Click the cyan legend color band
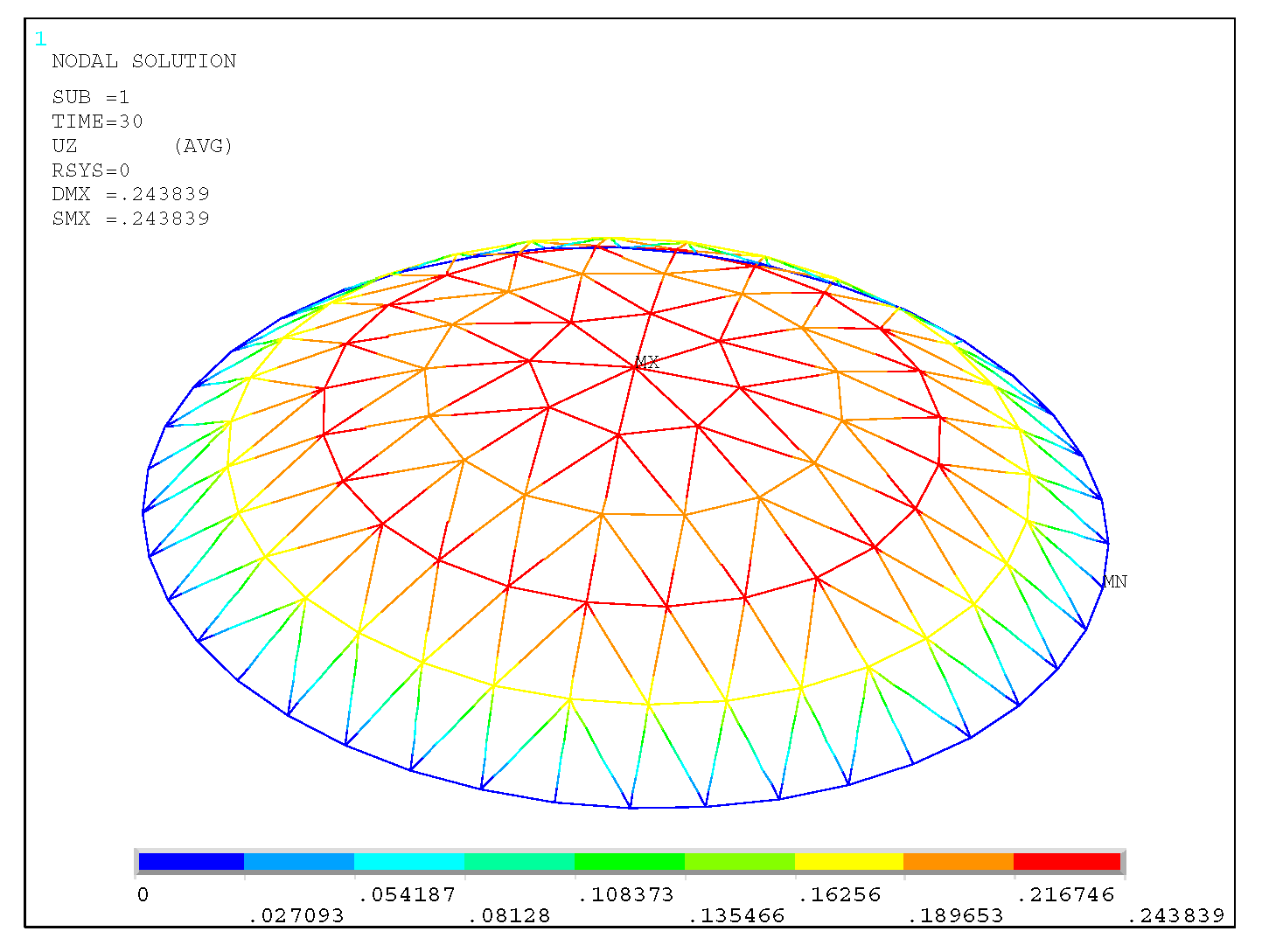Image resolution: width=1262 pixels, height=952 pixels. (x=409, y=862)
